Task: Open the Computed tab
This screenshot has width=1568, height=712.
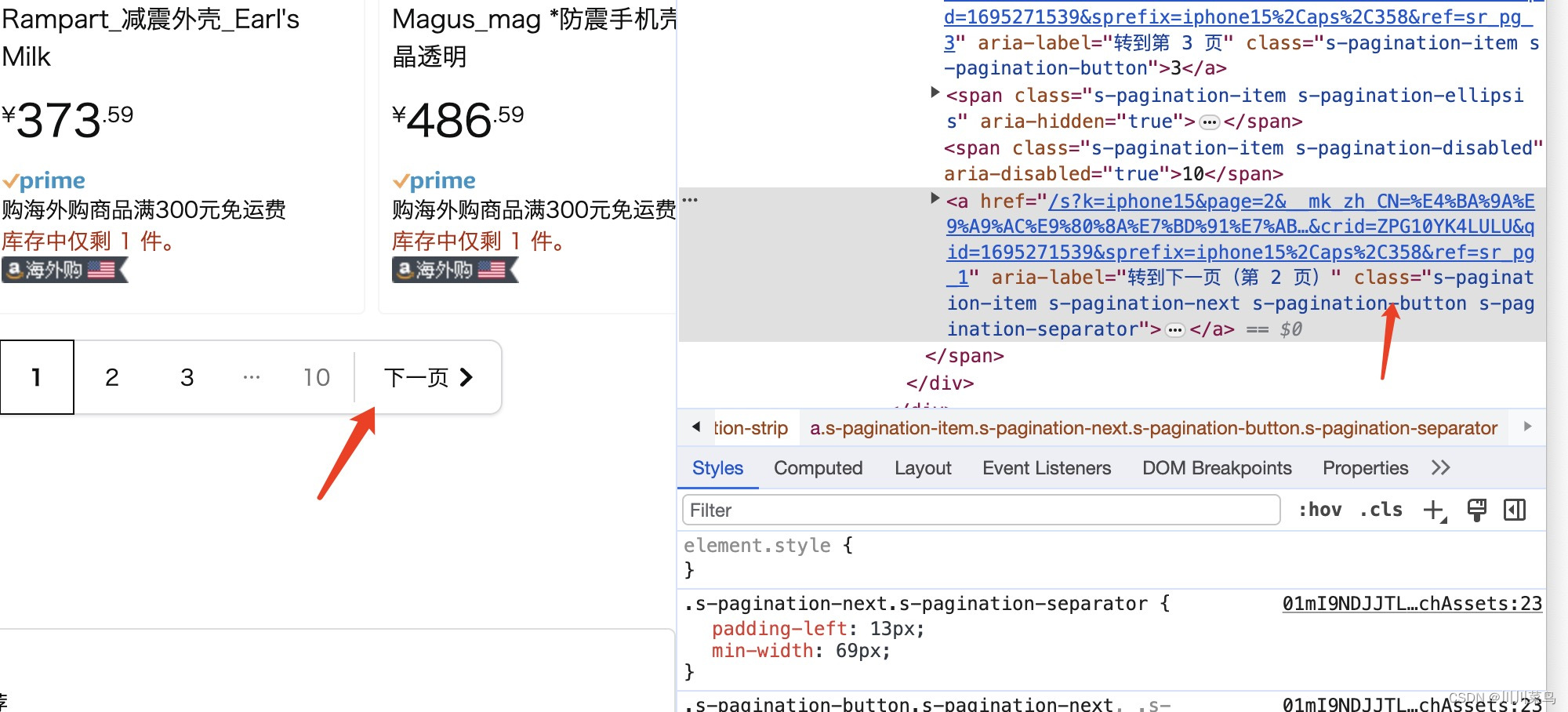Action: click(818, 468)
